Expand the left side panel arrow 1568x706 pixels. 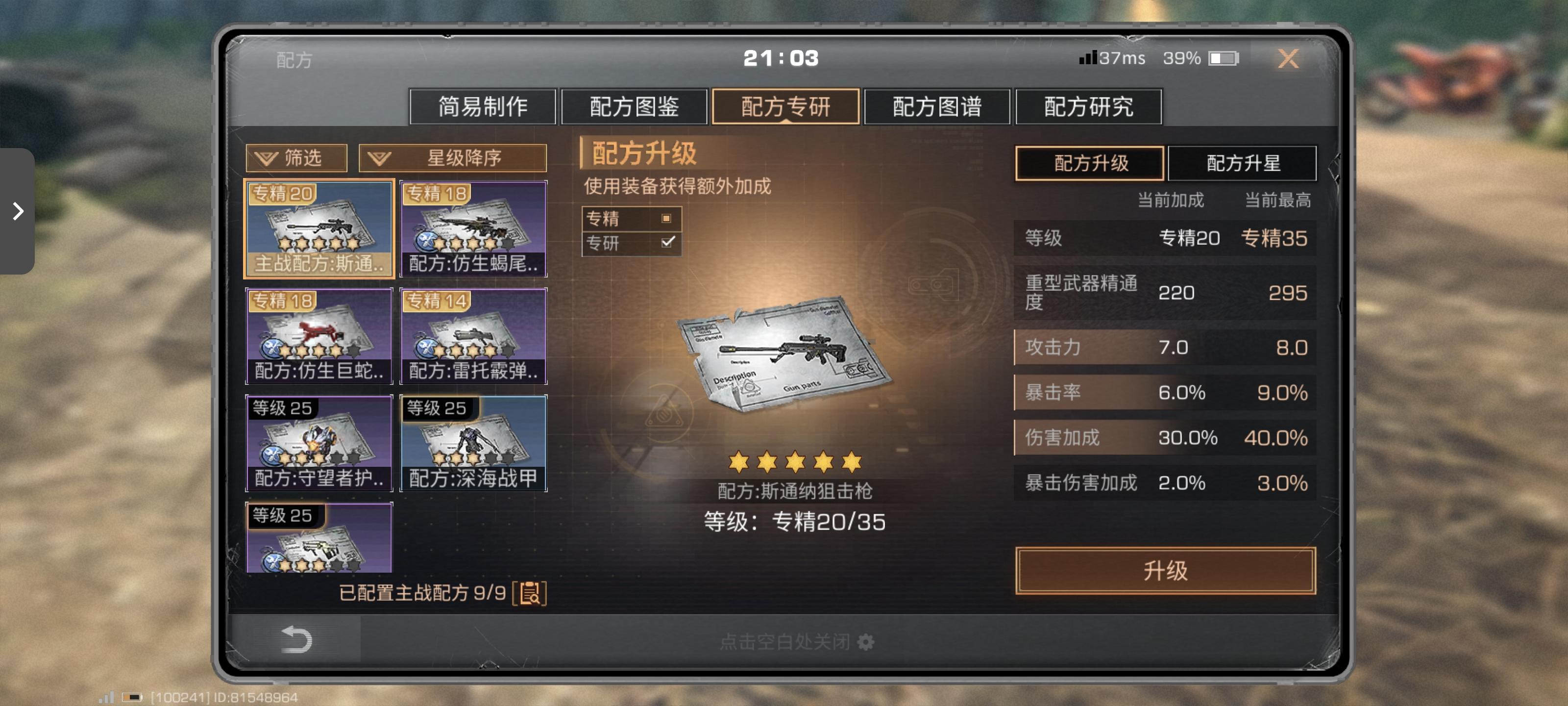pos(17,211)
